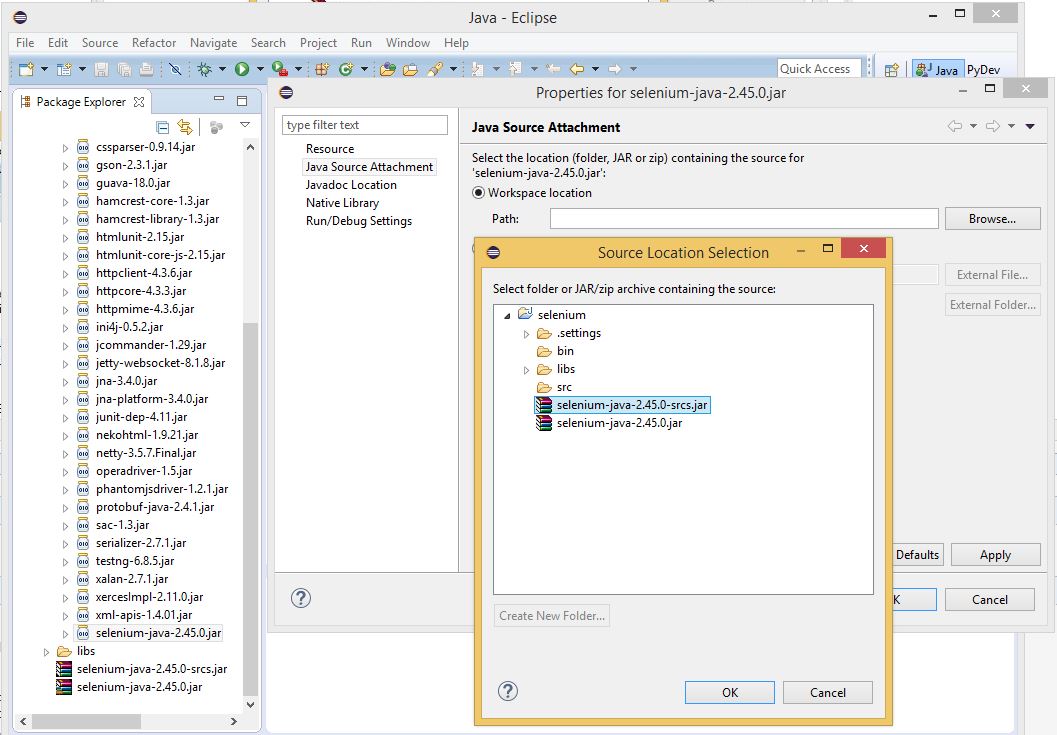1057x735 pixels.
Task: Select Javadoc Location in Properties list
Action: pyautogui.click(x=351, y=185)
